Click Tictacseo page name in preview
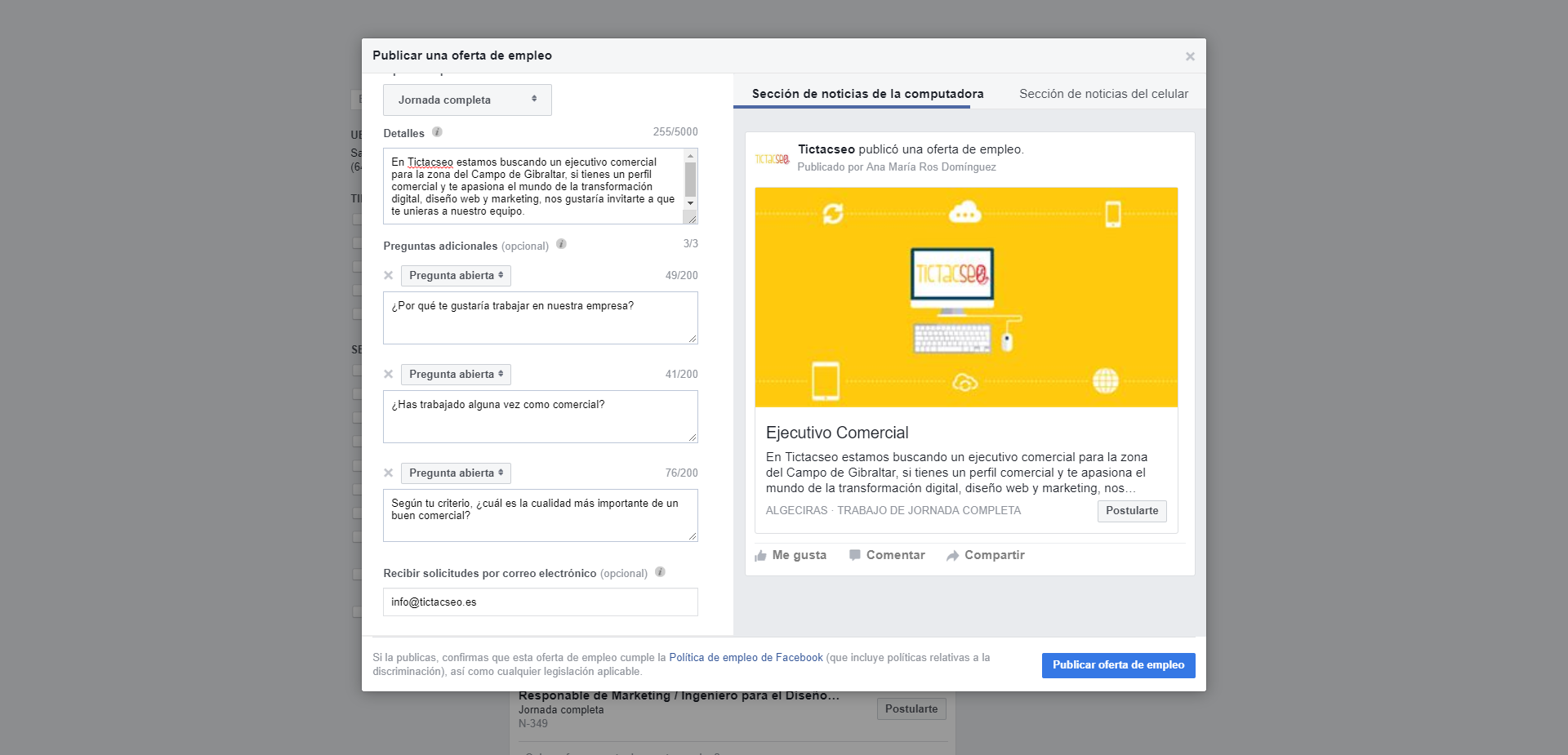The image size is (1568, 755). [x=826, y=149]
